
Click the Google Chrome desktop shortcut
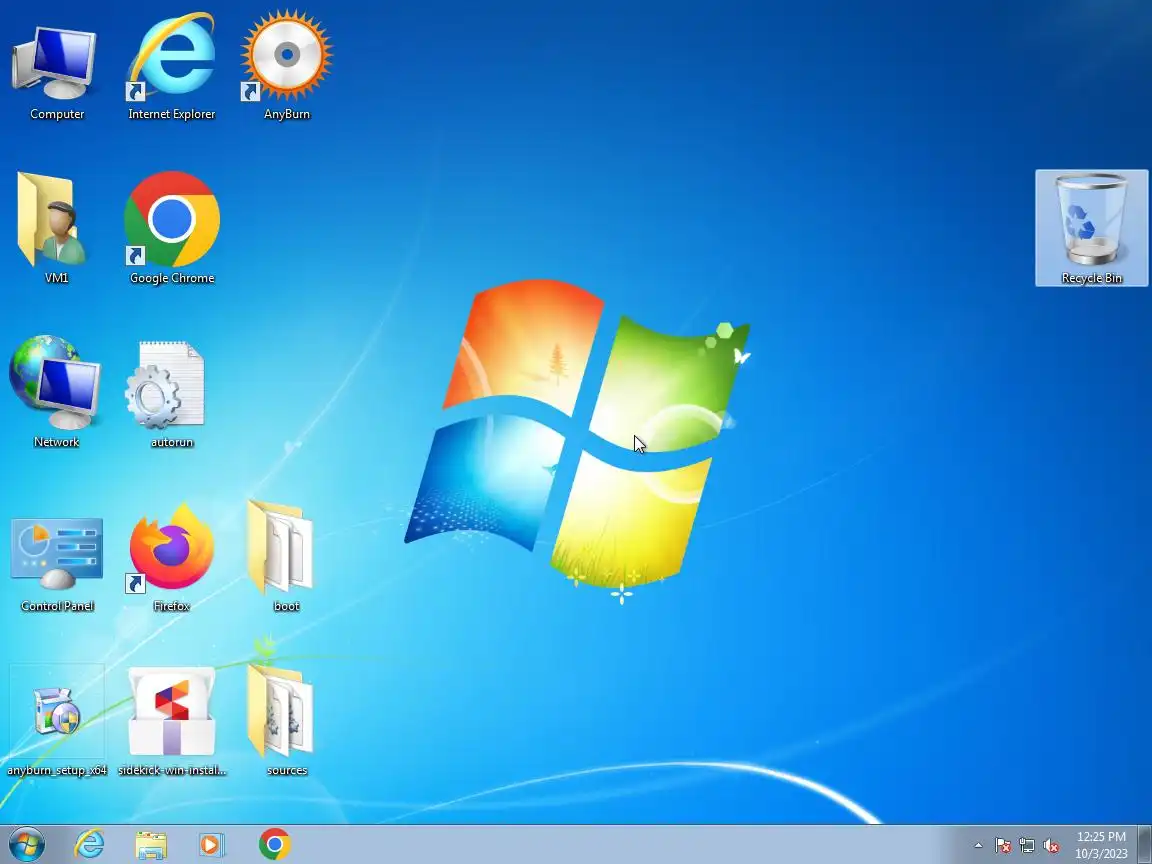coord(172,228)
